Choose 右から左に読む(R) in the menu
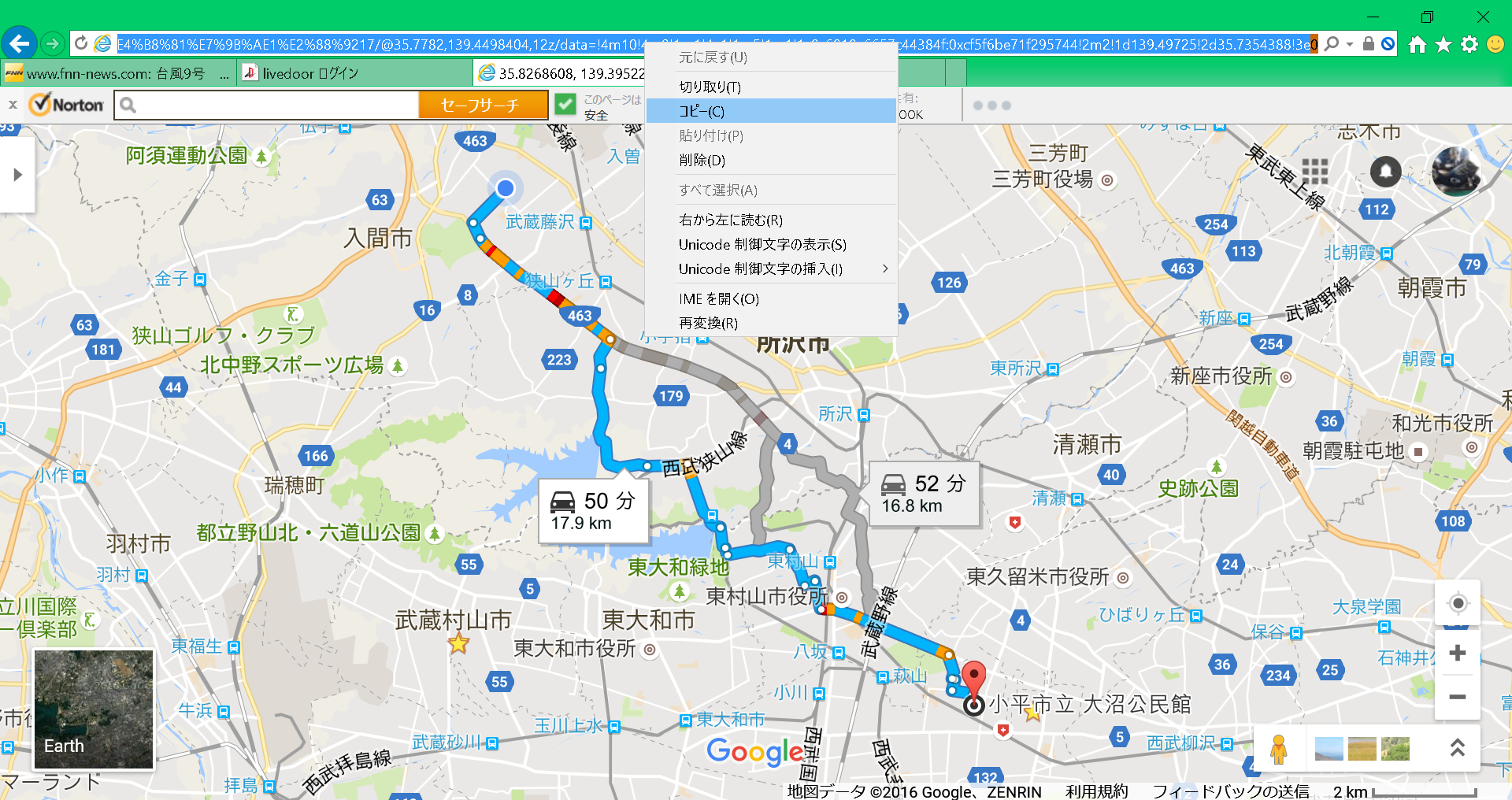The width and height of the screenshot is (1512, 800). tap(772, 220)
